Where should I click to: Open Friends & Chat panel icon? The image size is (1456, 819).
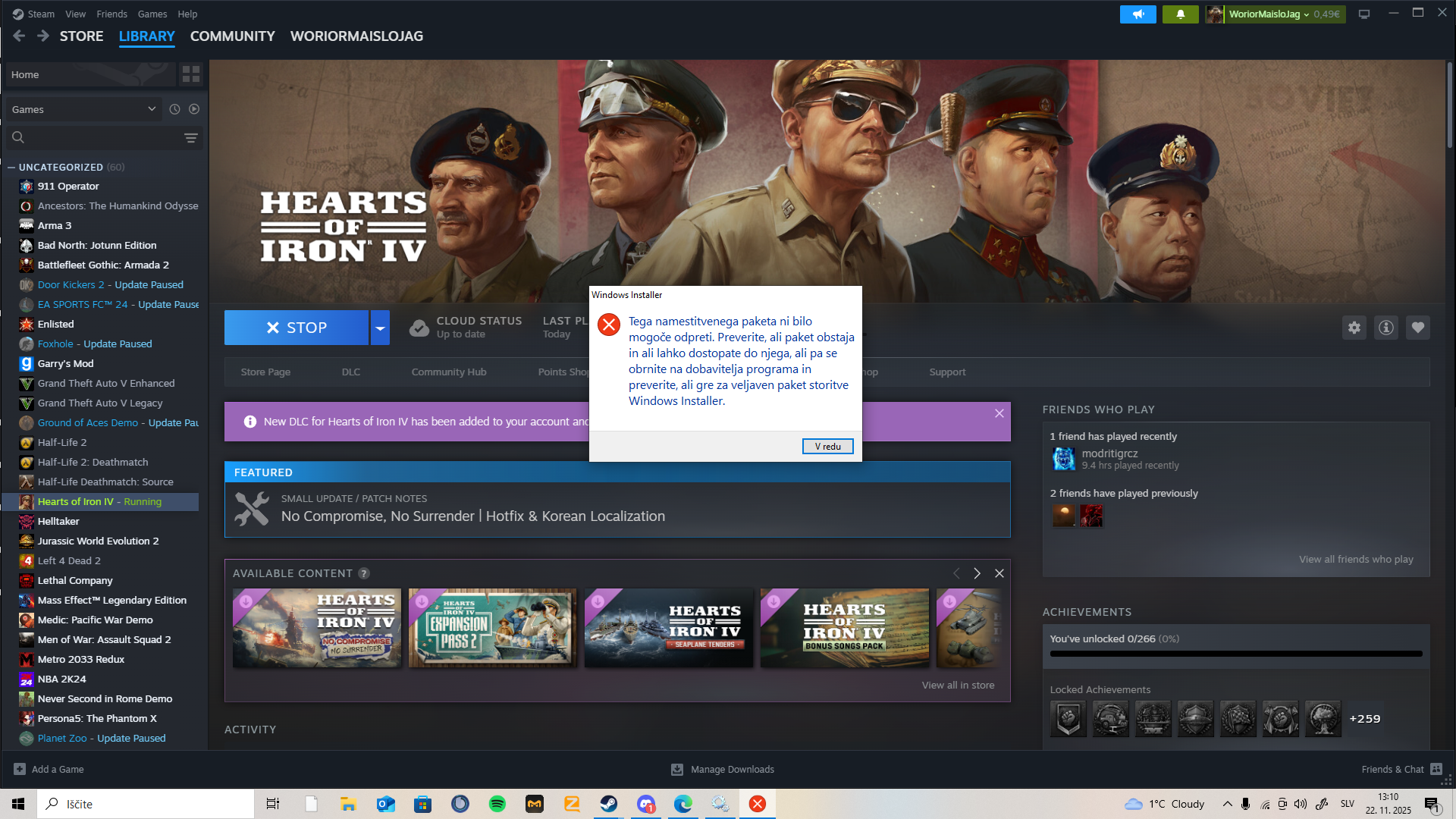[1436, 769]
